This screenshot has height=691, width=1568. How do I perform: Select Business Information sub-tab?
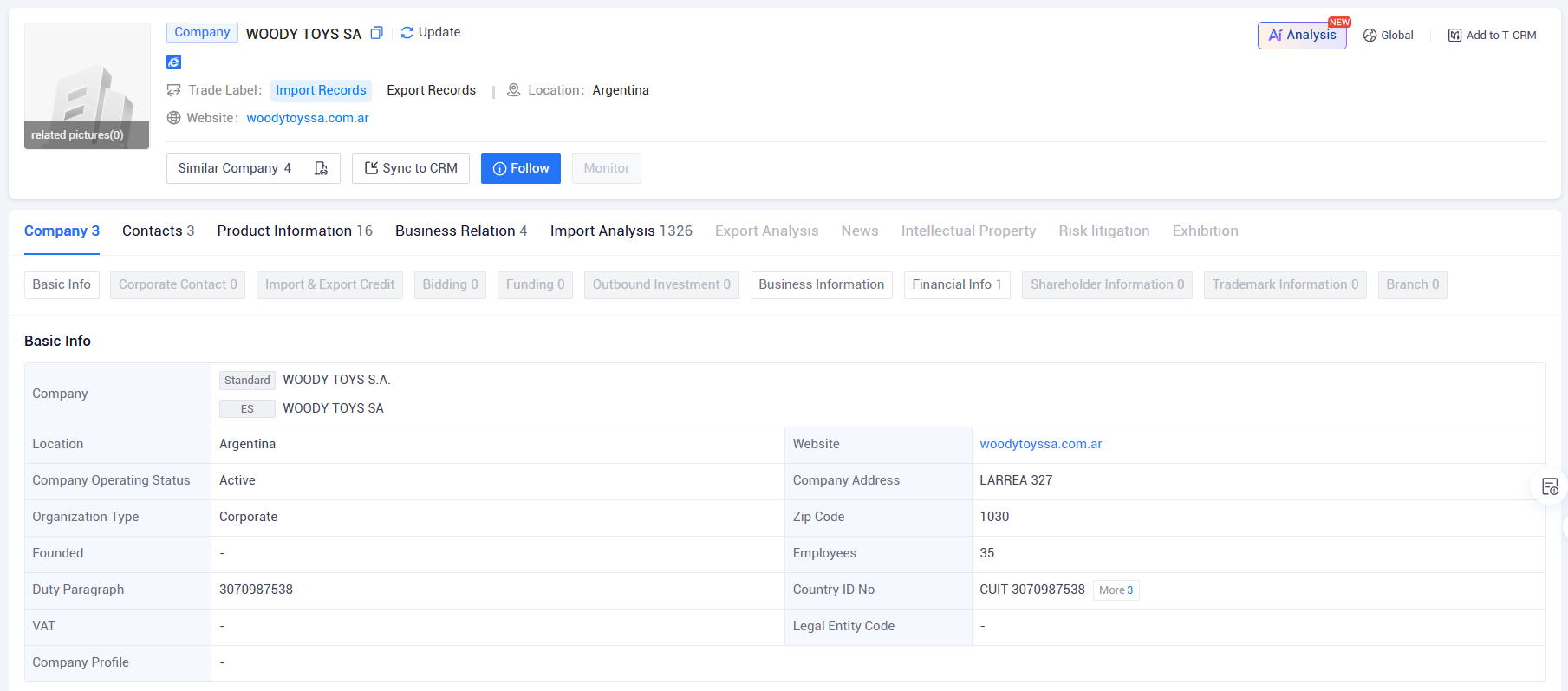click(822, 284)
